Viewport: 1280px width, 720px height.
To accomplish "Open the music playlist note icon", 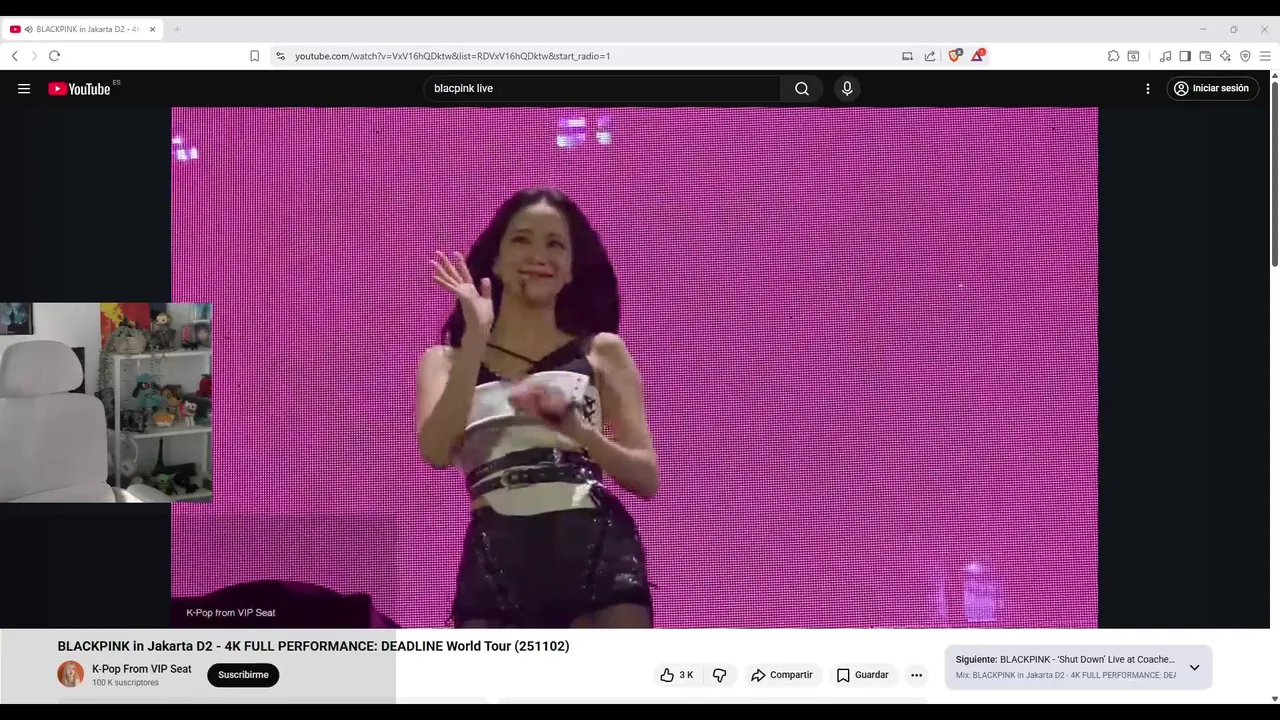I will (1165, 56).
